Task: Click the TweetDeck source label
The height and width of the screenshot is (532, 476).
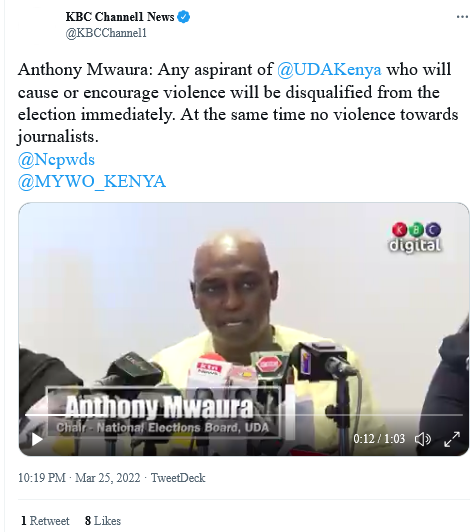Action: (178, 478)
